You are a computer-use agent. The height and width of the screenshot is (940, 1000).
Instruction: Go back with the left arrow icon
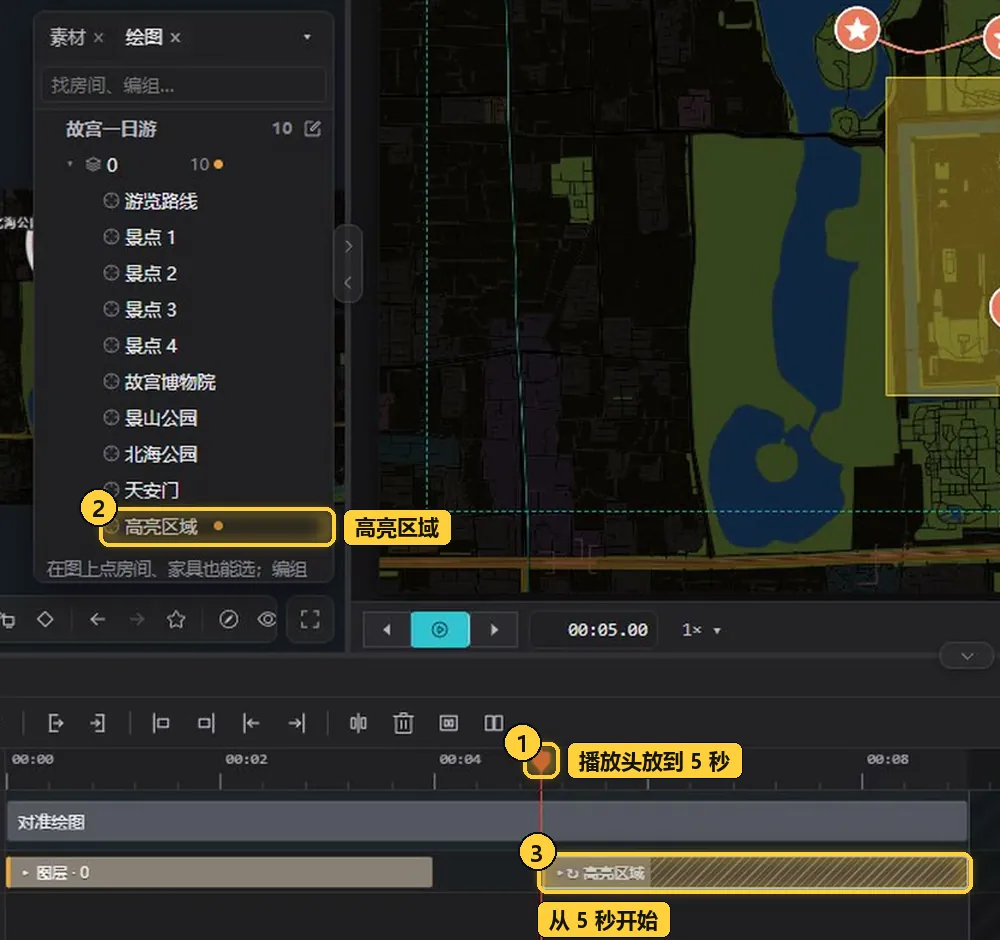[98, 619]
